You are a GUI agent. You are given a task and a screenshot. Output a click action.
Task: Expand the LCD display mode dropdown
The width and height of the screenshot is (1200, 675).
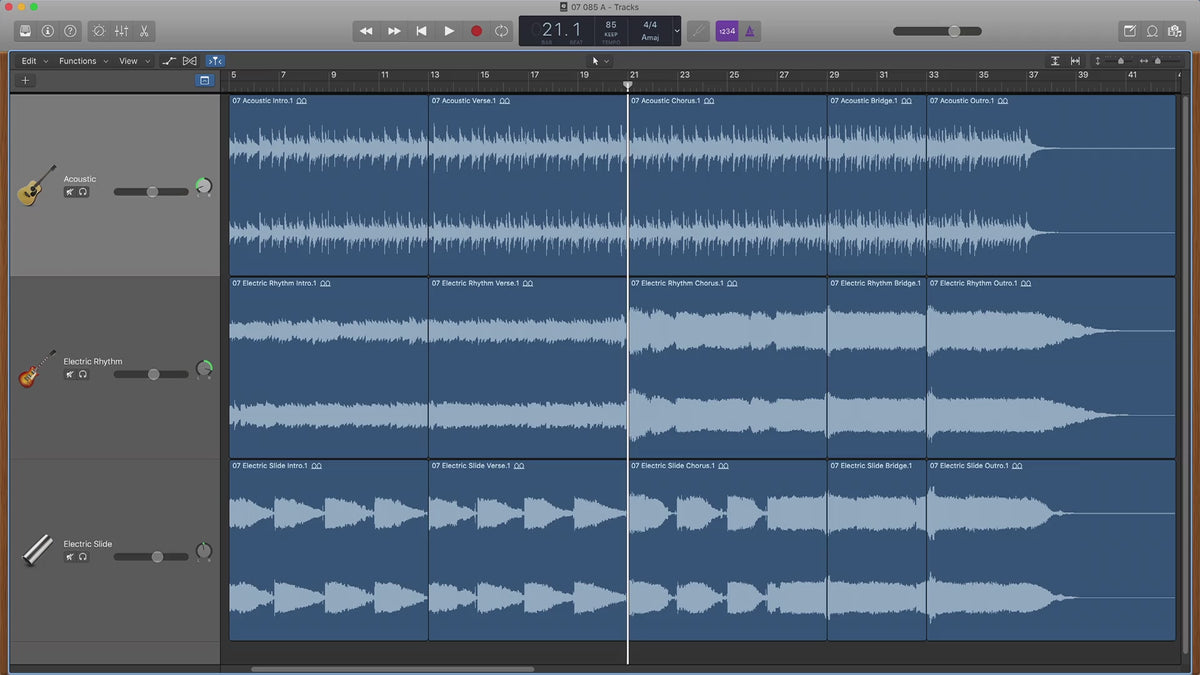[x=677, y=31]
